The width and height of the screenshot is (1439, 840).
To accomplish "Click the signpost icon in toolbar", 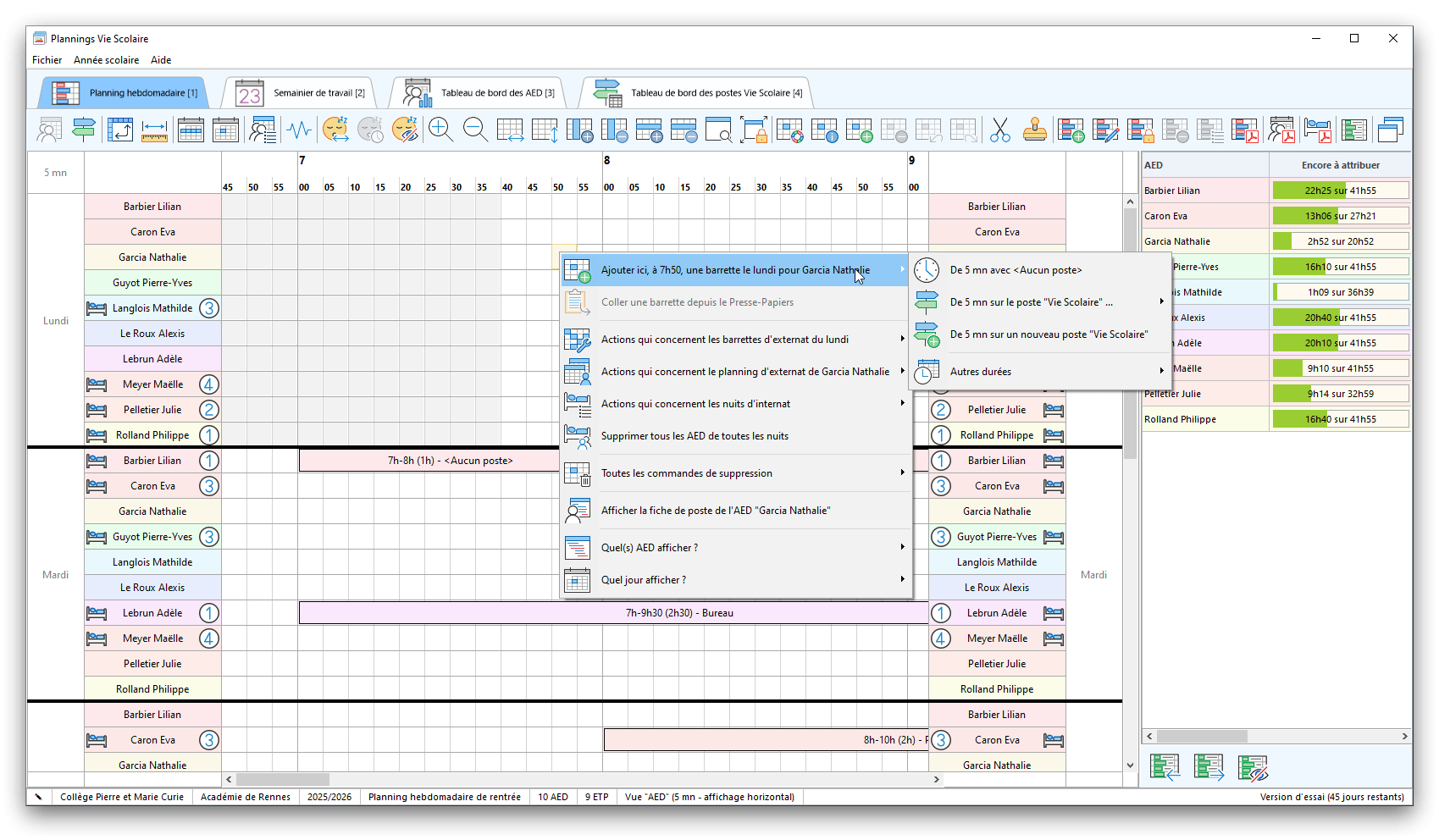I will [x=83, y=130].
